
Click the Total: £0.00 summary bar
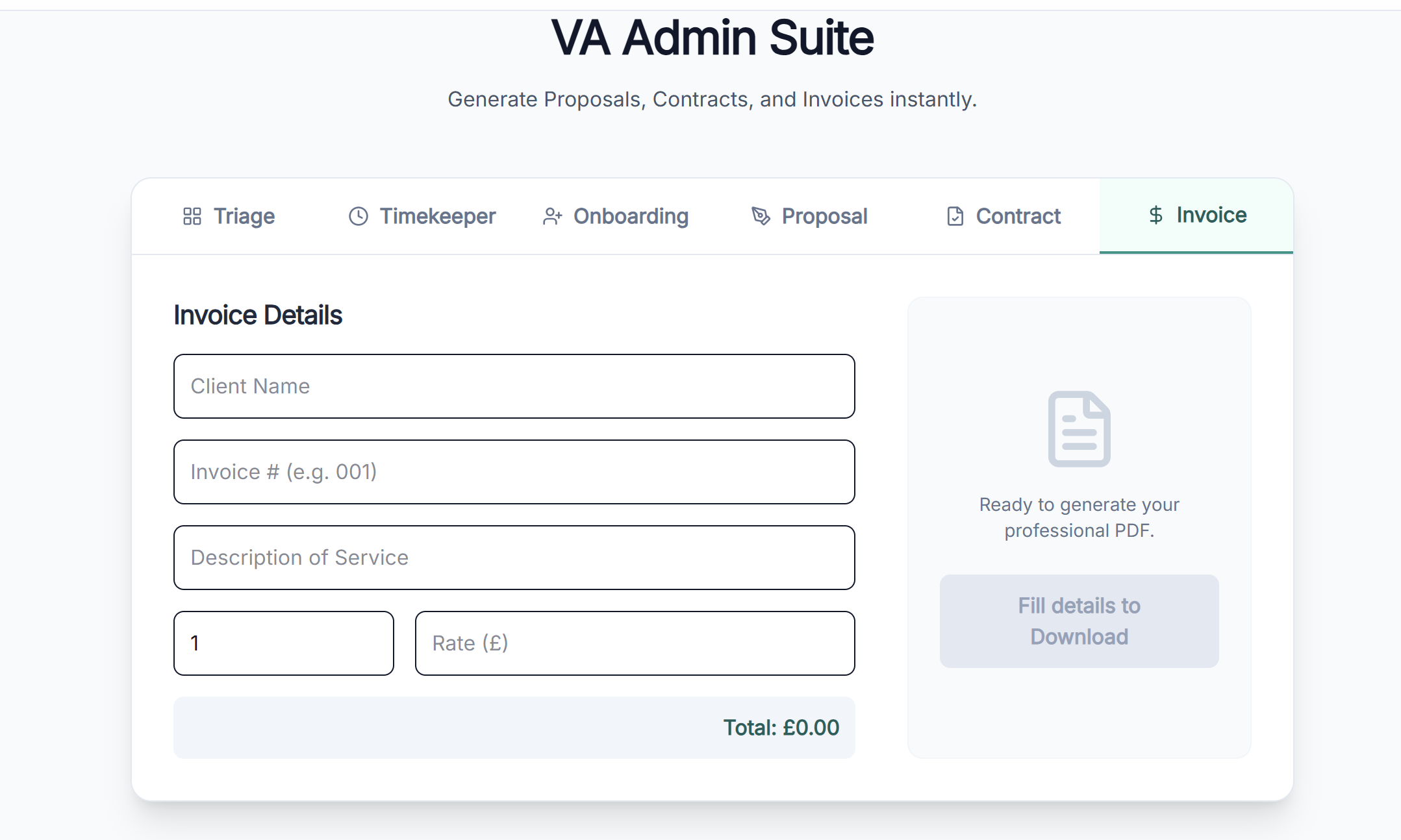[x=513, y=728]
